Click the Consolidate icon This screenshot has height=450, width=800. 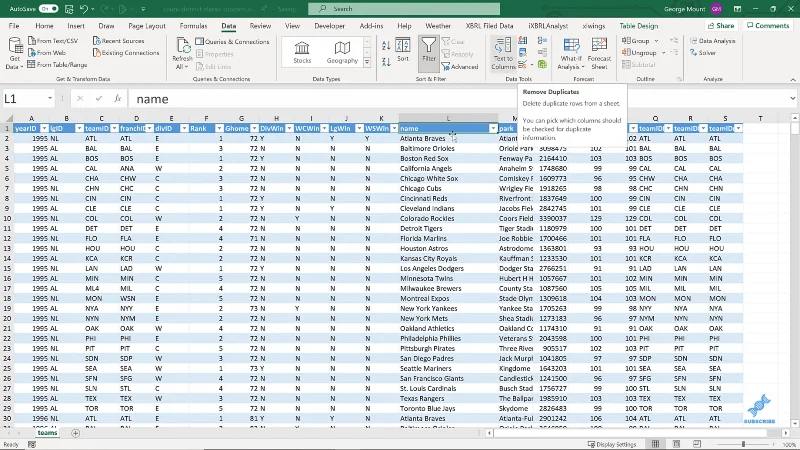542,40
